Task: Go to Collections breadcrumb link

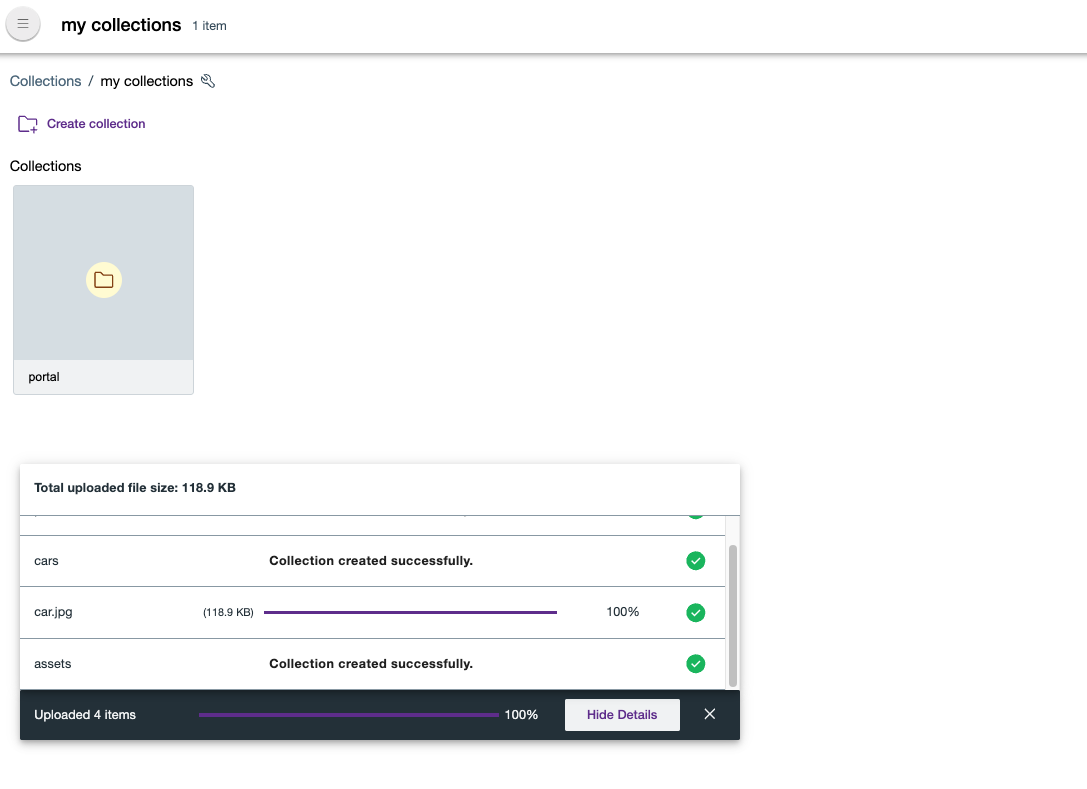Action: tap(45, 81)
